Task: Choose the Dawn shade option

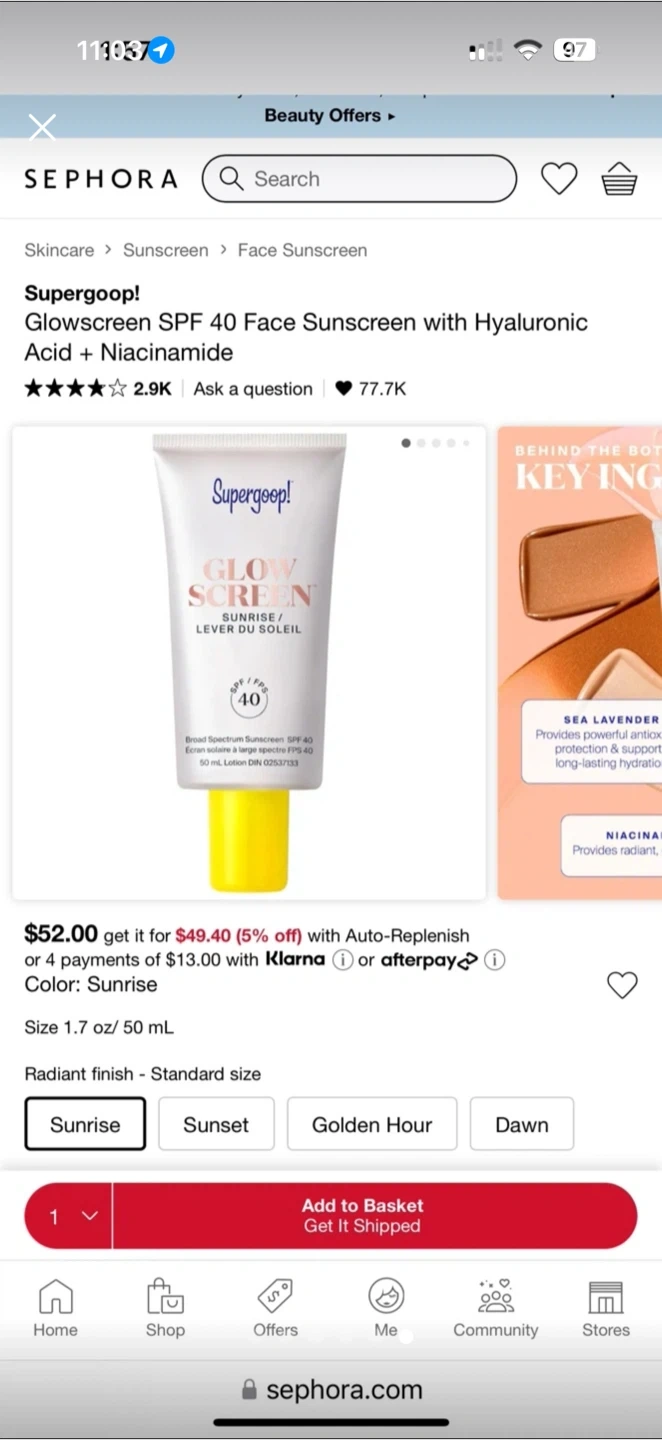Action: coord(522,1124)
